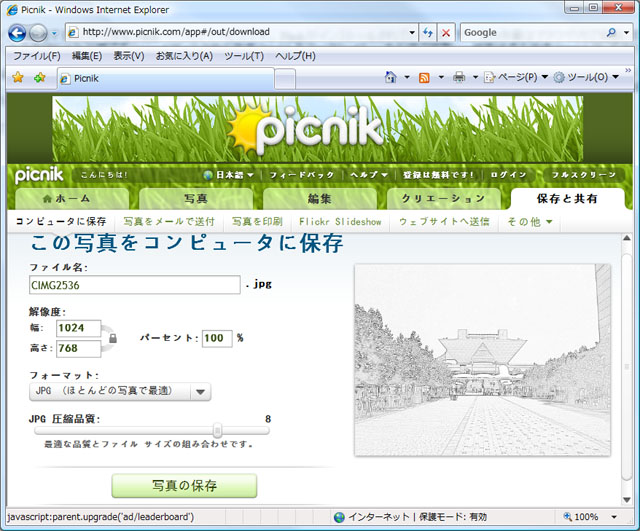The height and width of the screenshot is (531, 640).
Task: Switch to the 編集 tab
Action: [x=320, y=199]
